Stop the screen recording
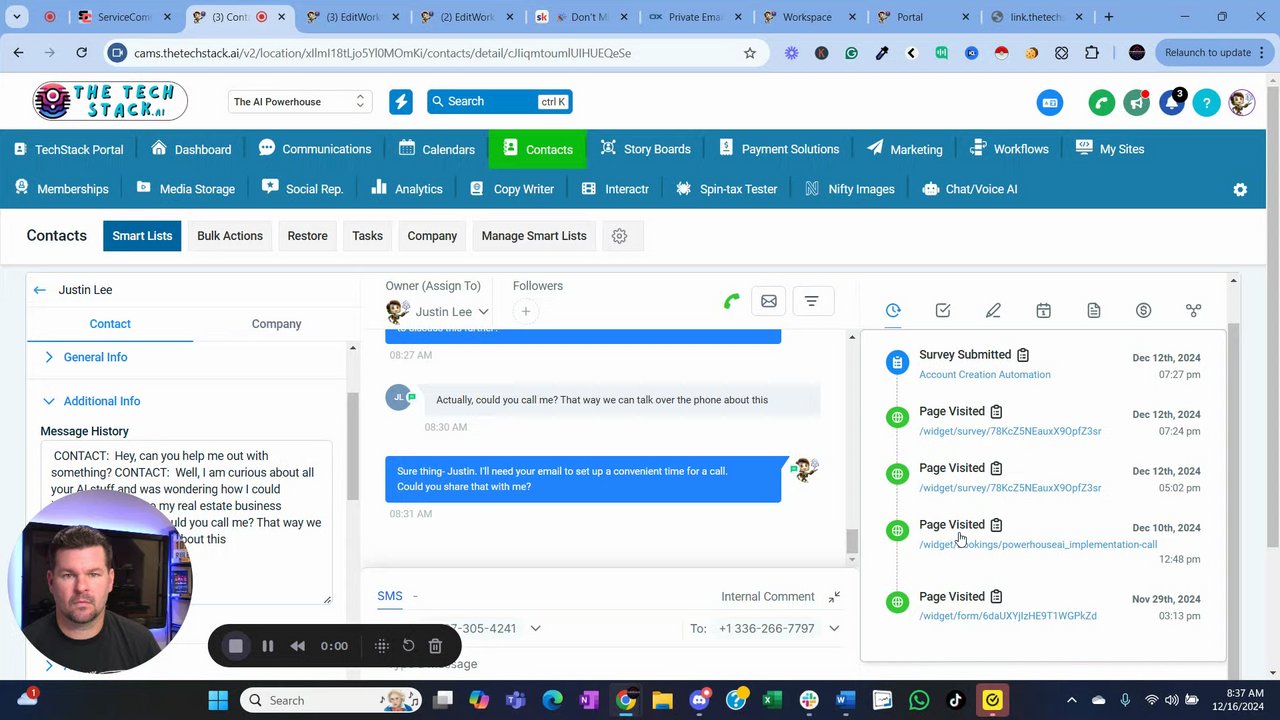The height and width of the screenshot is (720, 1280). click(236, 646)
